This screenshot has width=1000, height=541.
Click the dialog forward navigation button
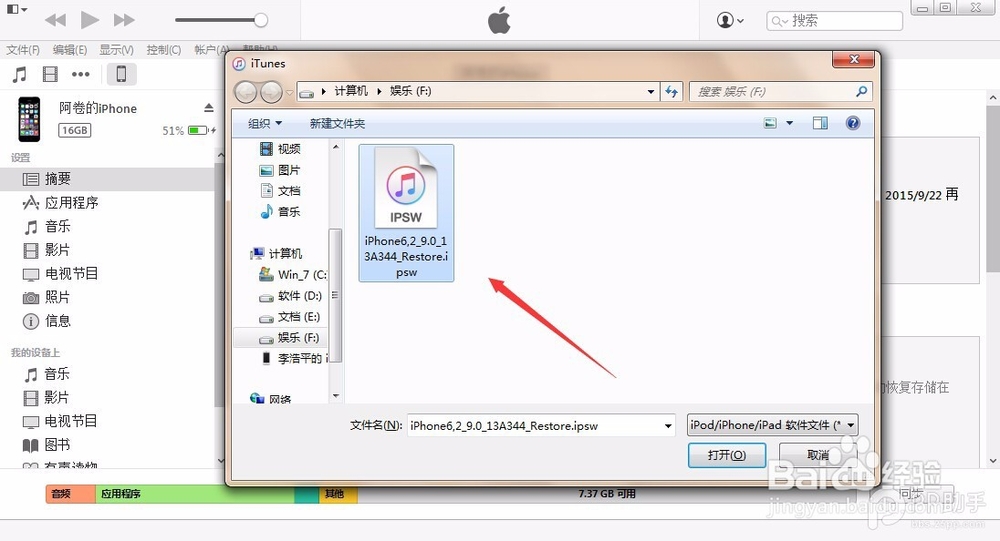(x=271, y=92)
